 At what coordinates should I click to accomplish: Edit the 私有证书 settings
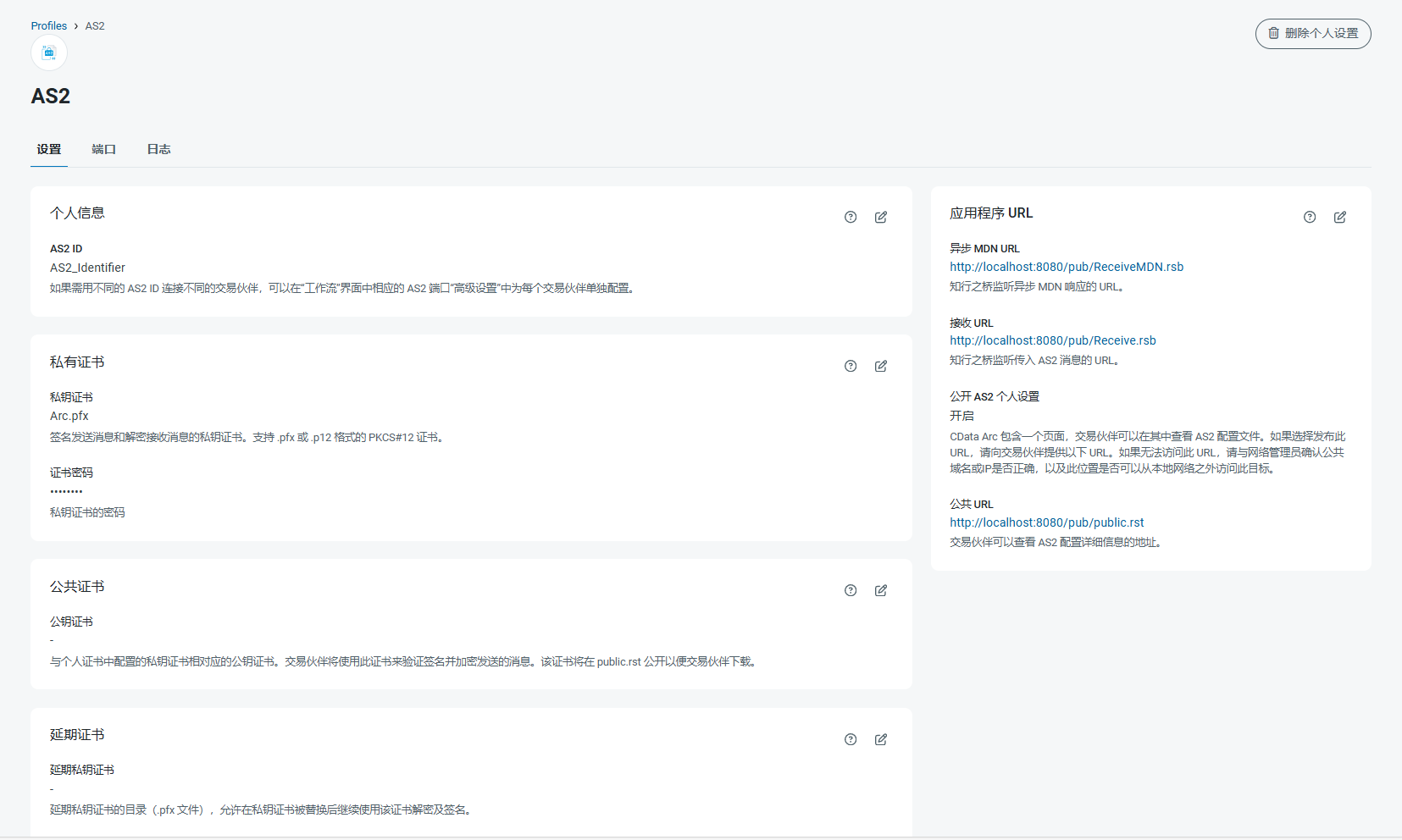(881, 366)
